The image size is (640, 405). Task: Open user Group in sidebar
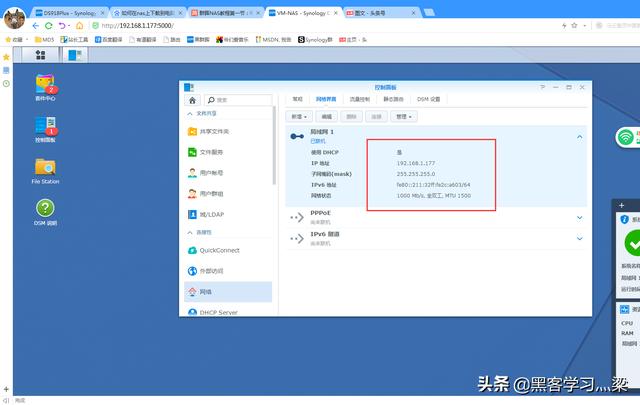pyautogui.click(x=228, y=194)
